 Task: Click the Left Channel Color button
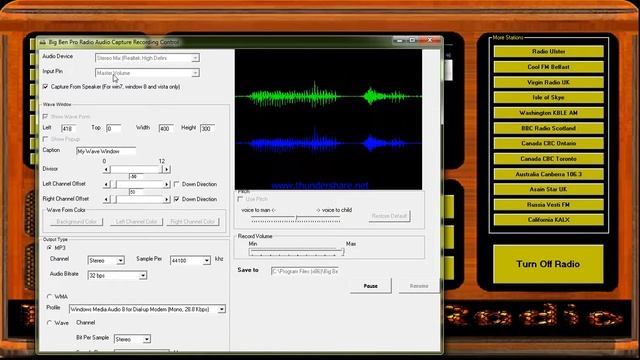[136, 222]
